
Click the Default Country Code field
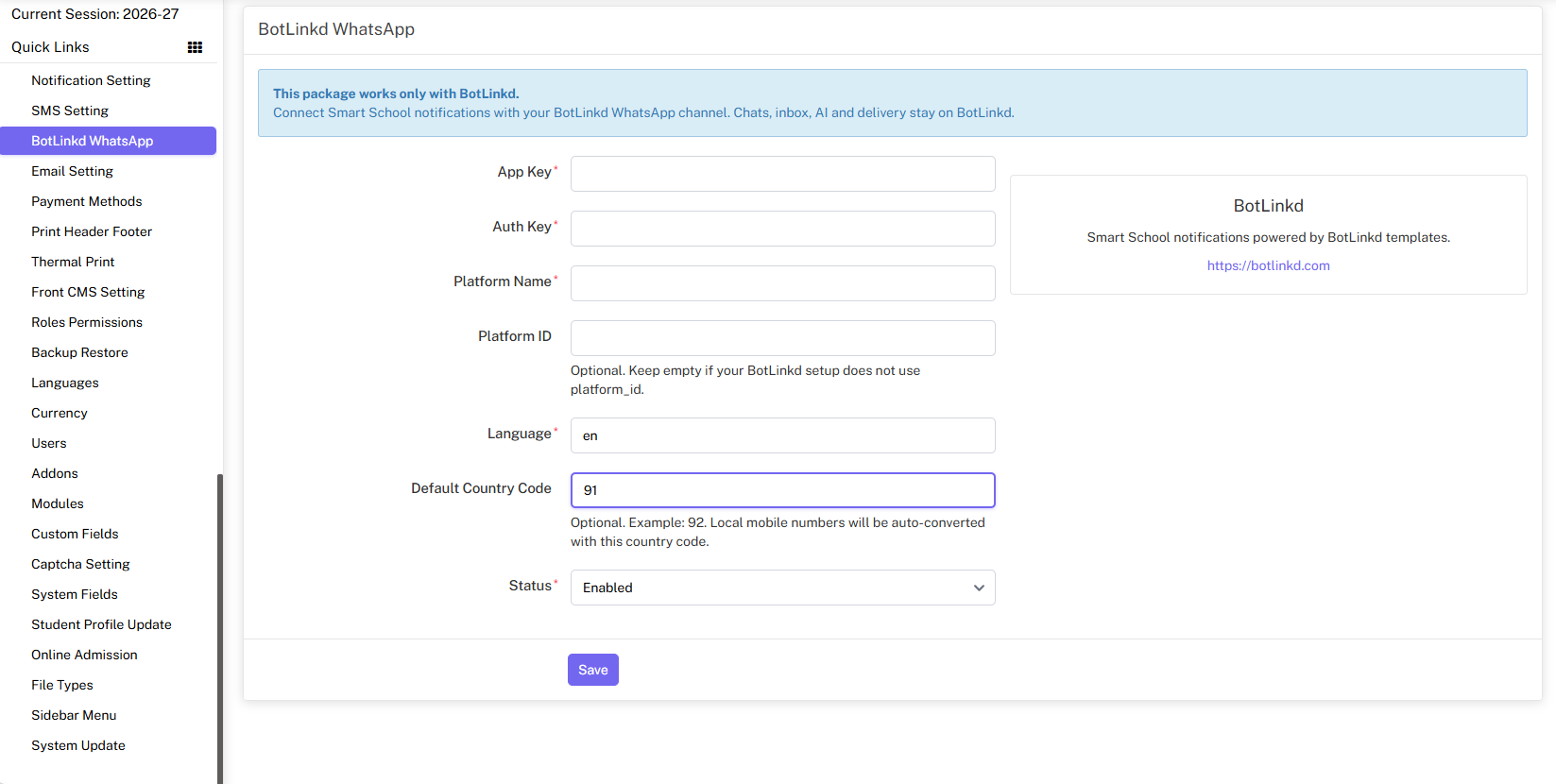tap(782, 490)
